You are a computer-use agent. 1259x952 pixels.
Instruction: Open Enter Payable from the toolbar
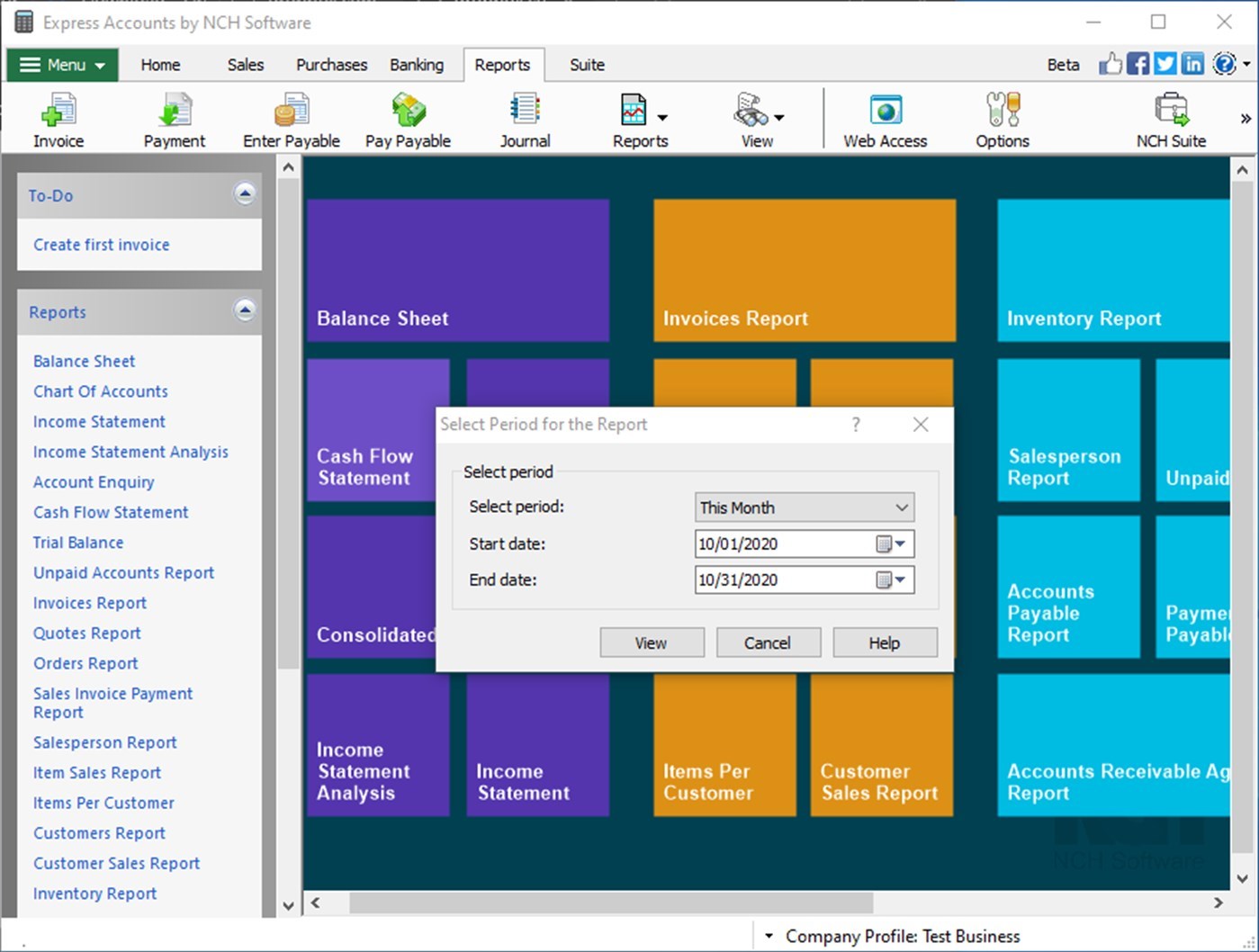pos(291,118)
